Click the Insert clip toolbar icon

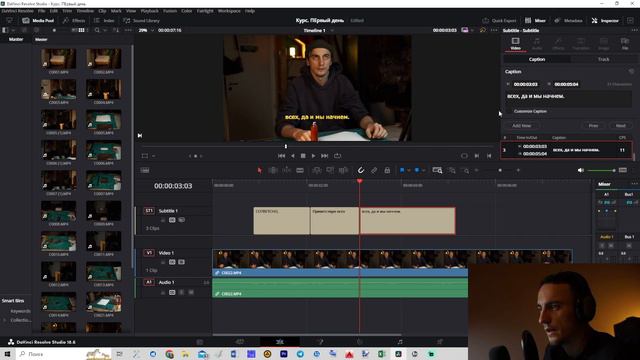point(317,170)
